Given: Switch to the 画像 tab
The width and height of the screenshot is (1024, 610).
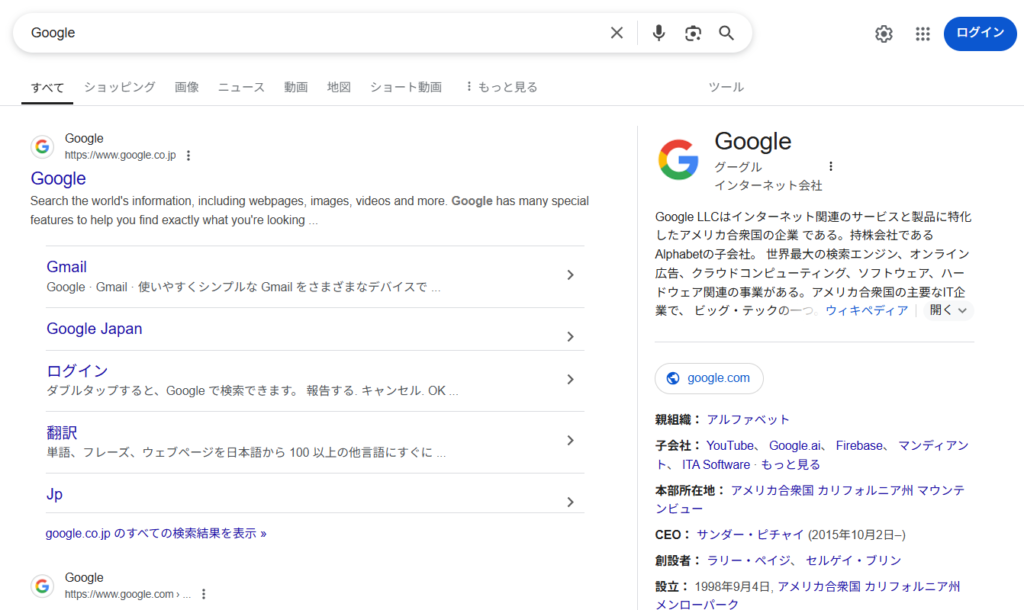Looking at the screenshot, I should (x=186, y=87).
